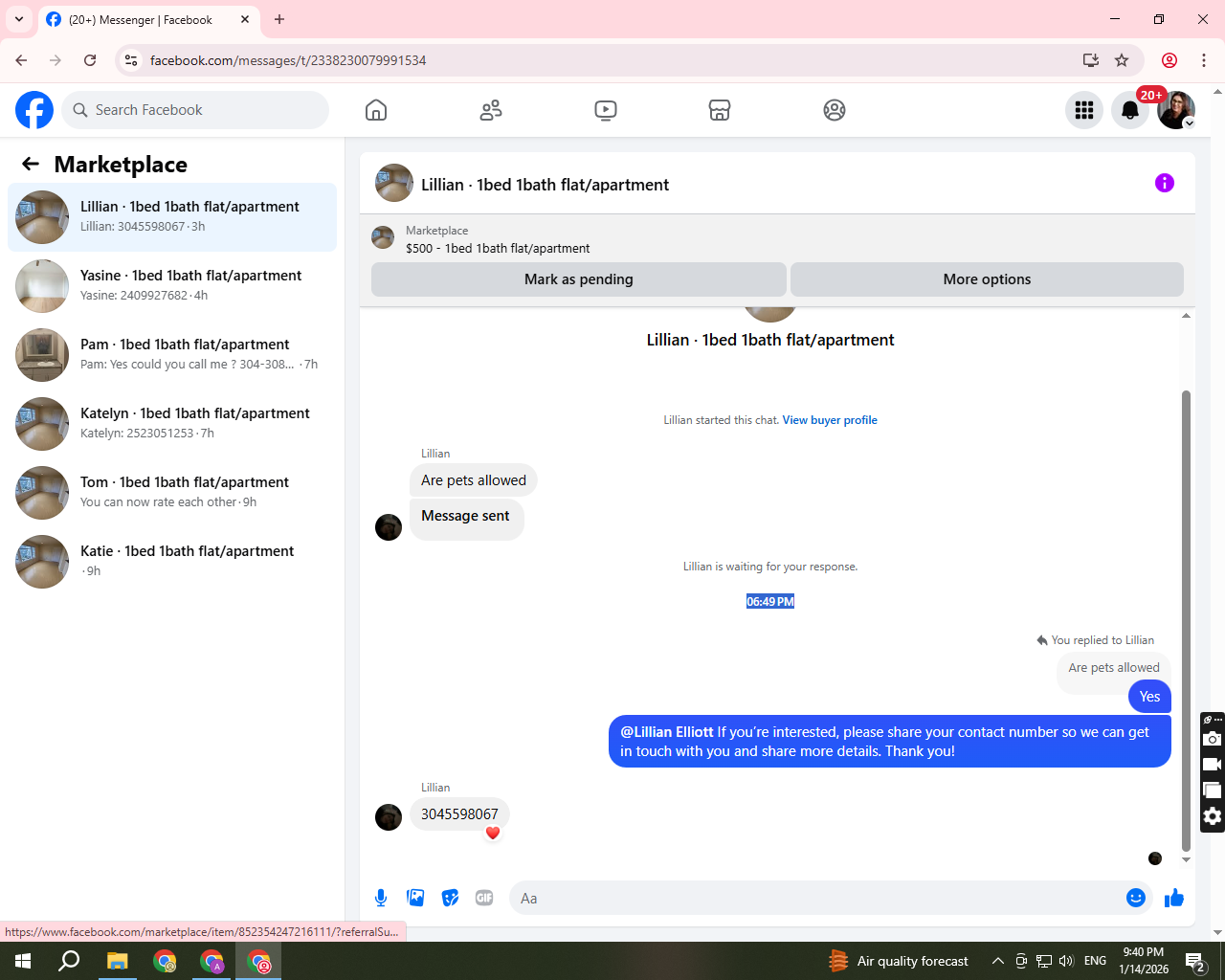This screenshot has height=980, width=1225.
Task: Go to the Home feed icon
Action: [376, 110]
